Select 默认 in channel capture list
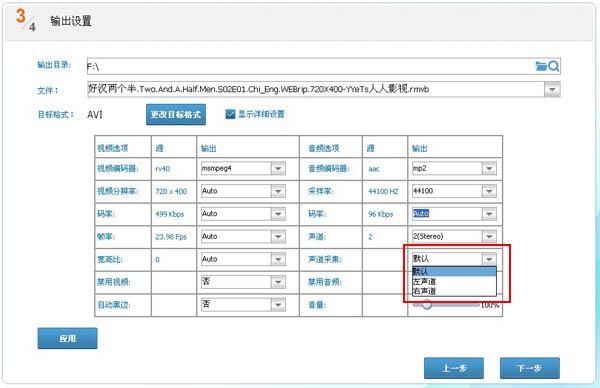This screenshot has width=600, height=388. click(x=454, y=272)
